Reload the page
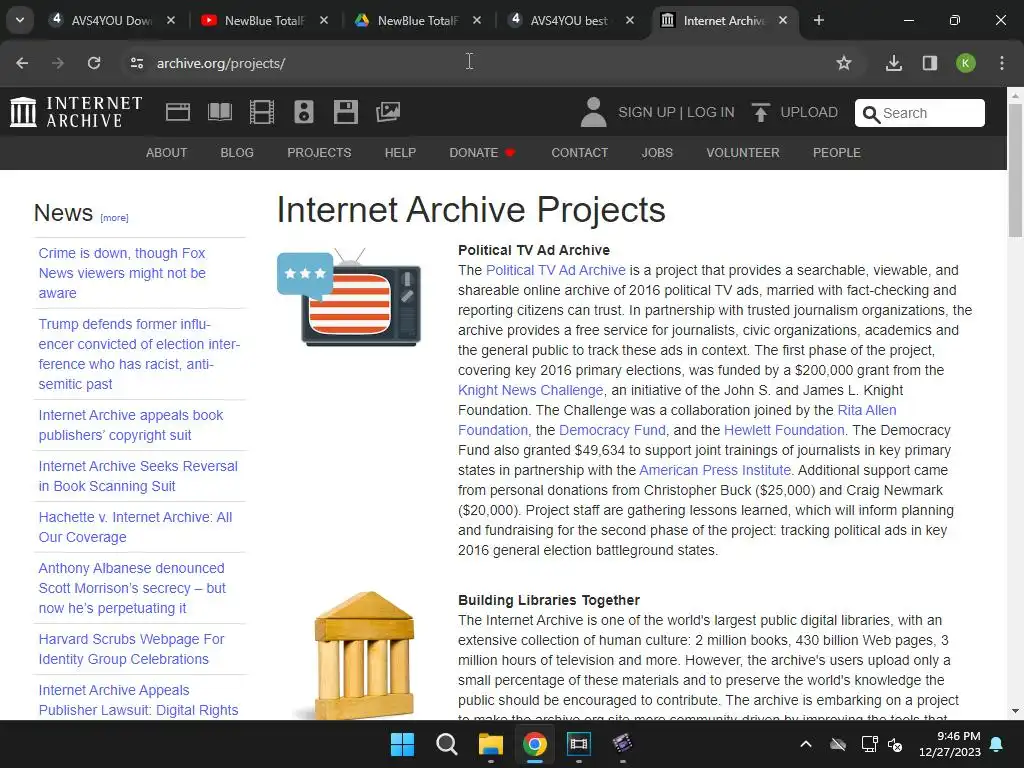This screenshot has height=768, width=1024. click(x=94, y=63)
